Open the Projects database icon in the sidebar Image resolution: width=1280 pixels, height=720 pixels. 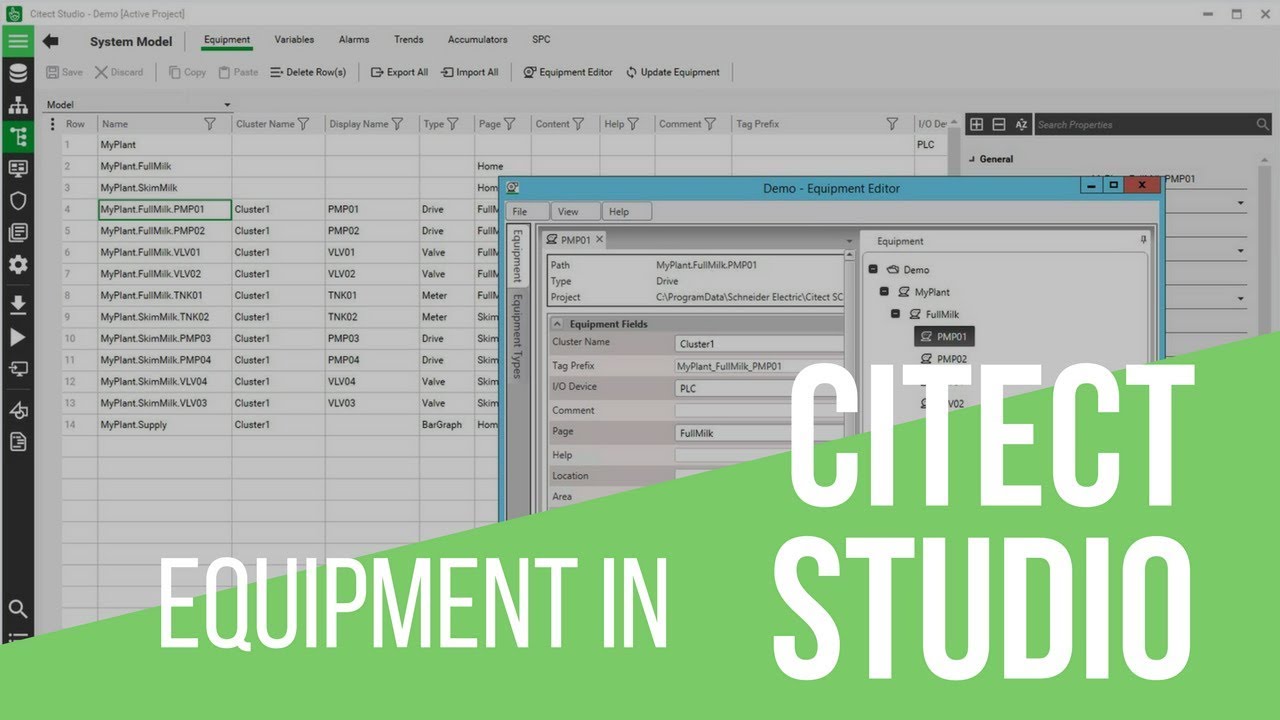click(17, 73)
